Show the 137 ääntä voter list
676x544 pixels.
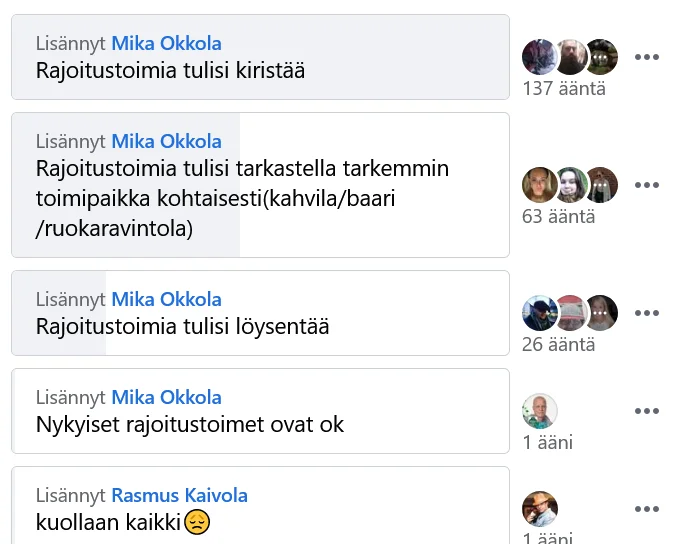click(564, 88)
